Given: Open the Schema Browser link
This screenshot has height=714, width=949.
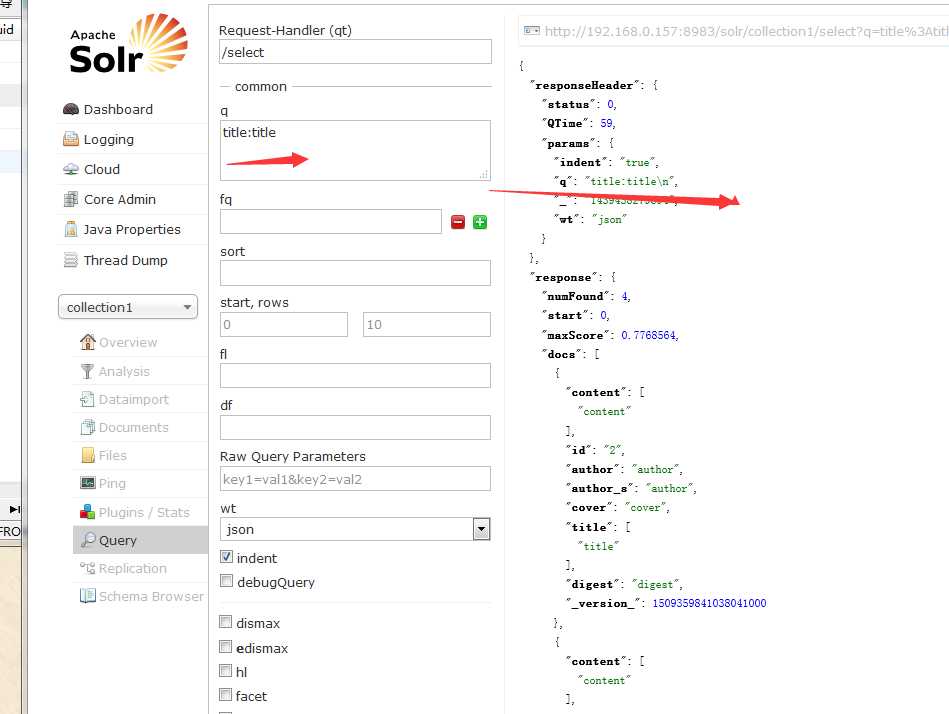Looking at the screenshot, I should click(x=151, y=597).
